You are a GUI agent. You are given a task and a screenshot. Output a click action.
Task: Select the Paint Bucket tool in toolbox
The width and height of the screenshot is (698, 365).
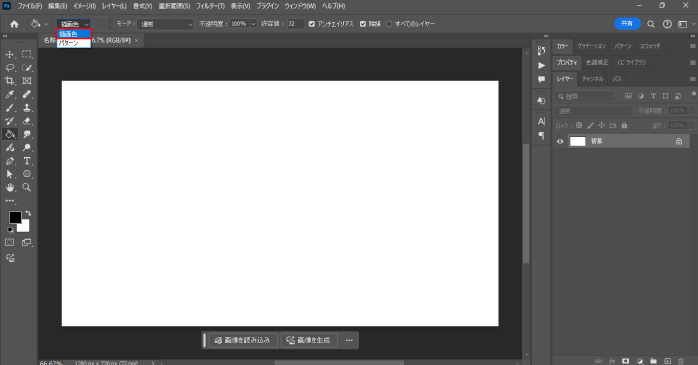[9, 134]
